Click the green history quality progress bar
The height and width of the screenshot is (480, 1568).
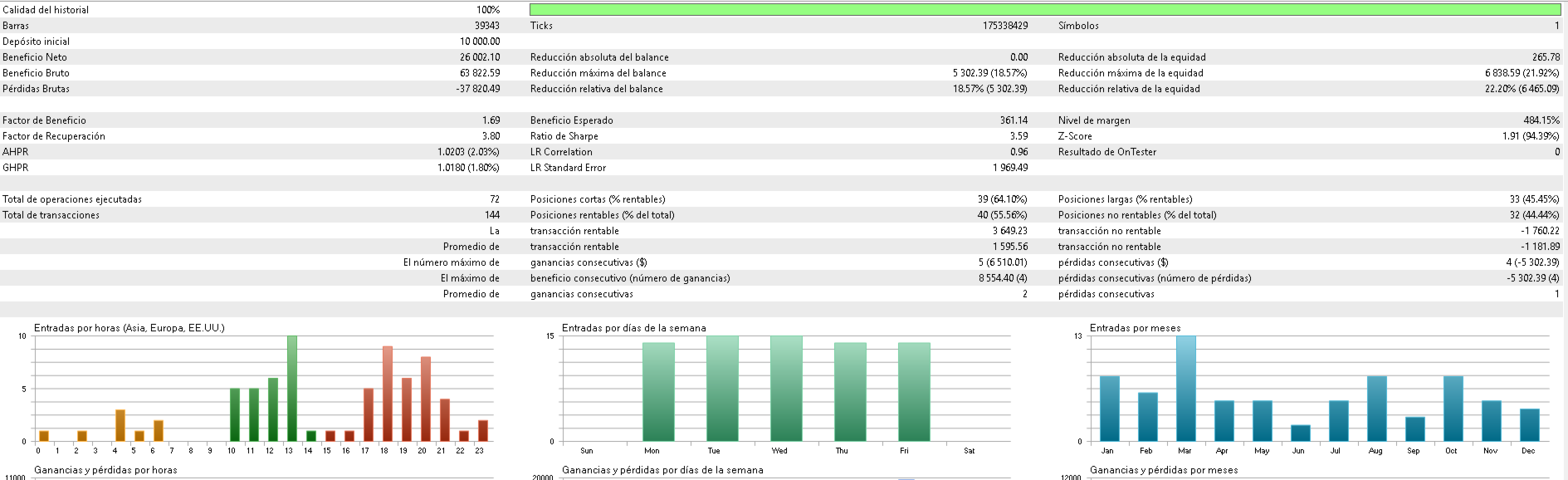pos(1045,10)
